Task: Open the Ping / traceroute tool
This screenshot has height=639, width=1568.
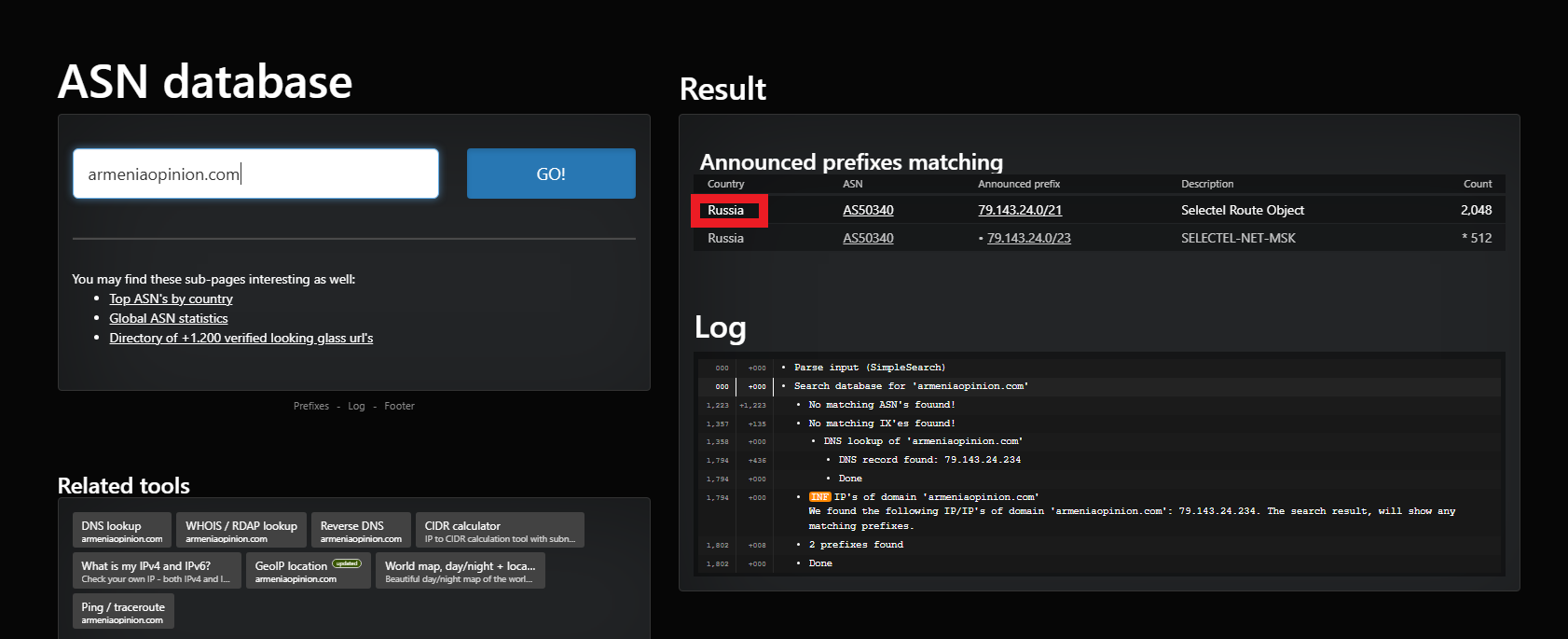Action: (x=122, y=612)
